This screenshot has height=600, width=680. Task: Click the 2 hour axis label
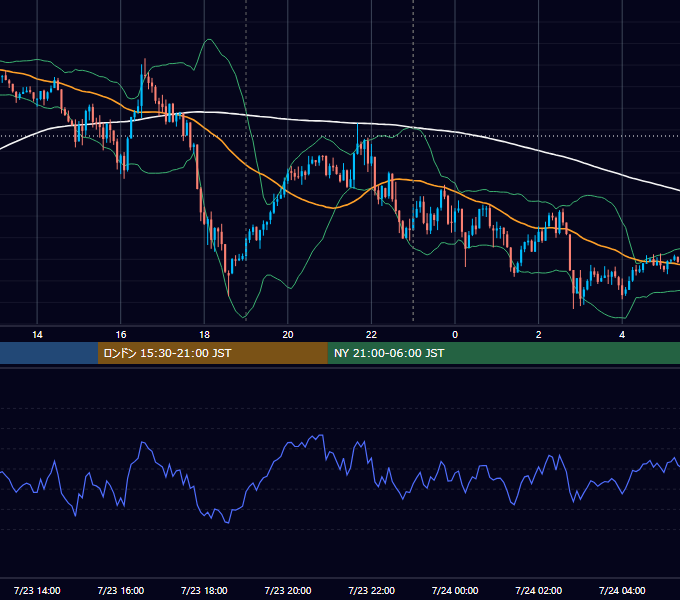(539, 335)
